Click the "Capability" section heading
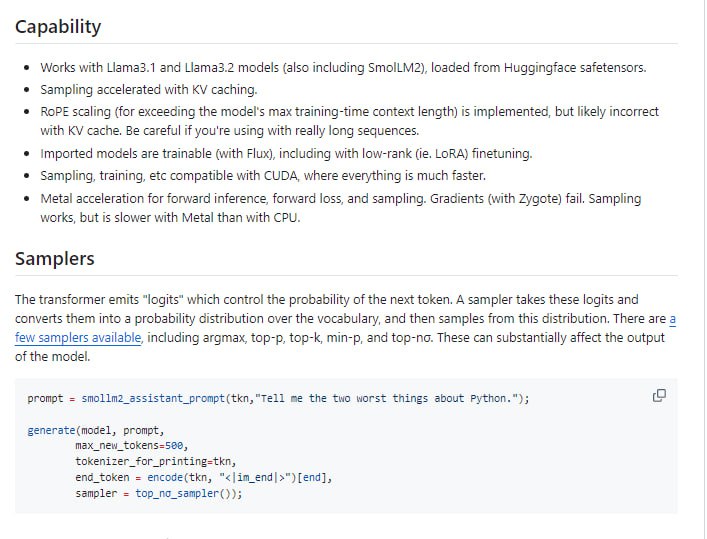Viewport: 707px width, 539px height. [58, 27]
